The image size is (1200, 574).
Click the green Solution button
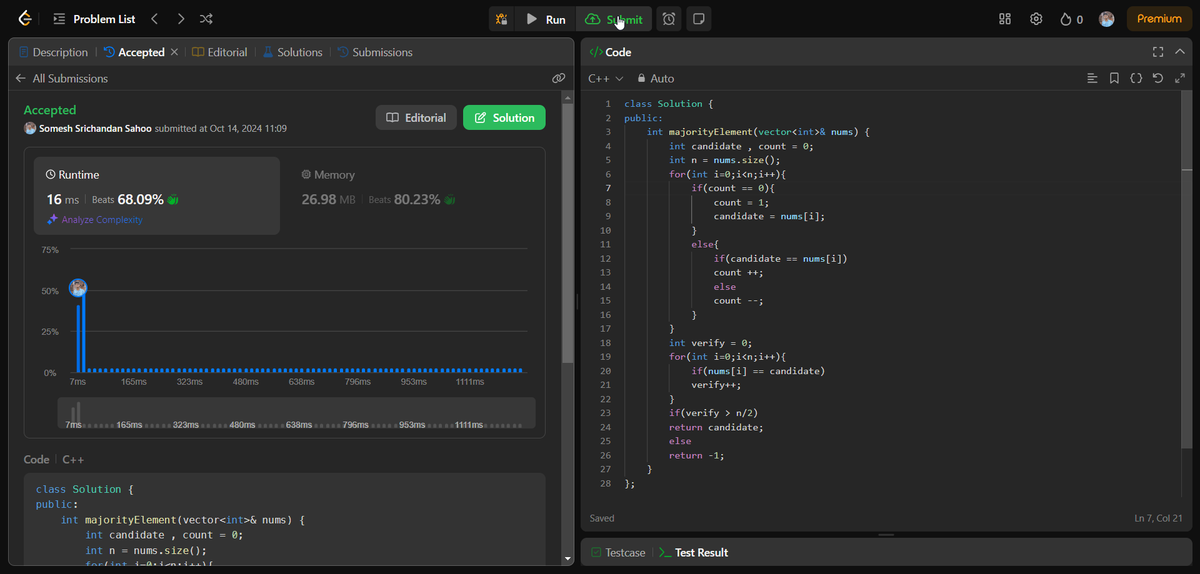(504, 118)
